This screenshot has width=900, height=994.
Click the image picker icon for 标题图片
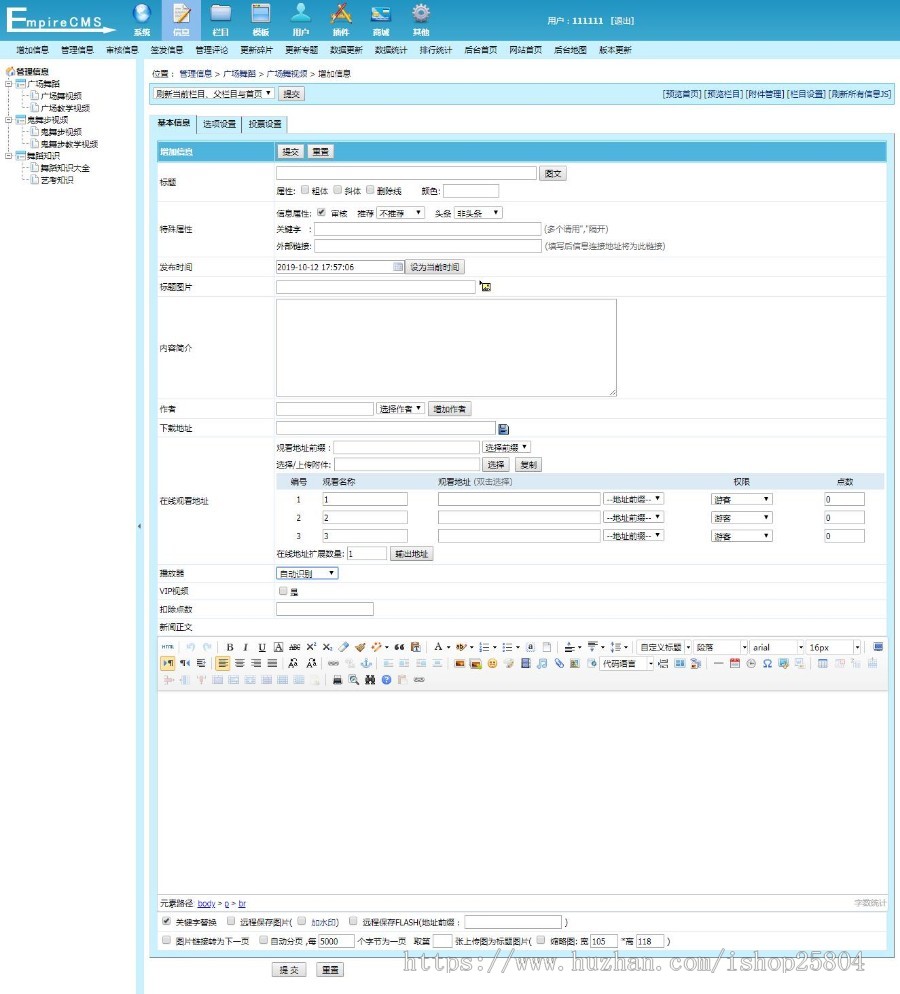point(485,287)
